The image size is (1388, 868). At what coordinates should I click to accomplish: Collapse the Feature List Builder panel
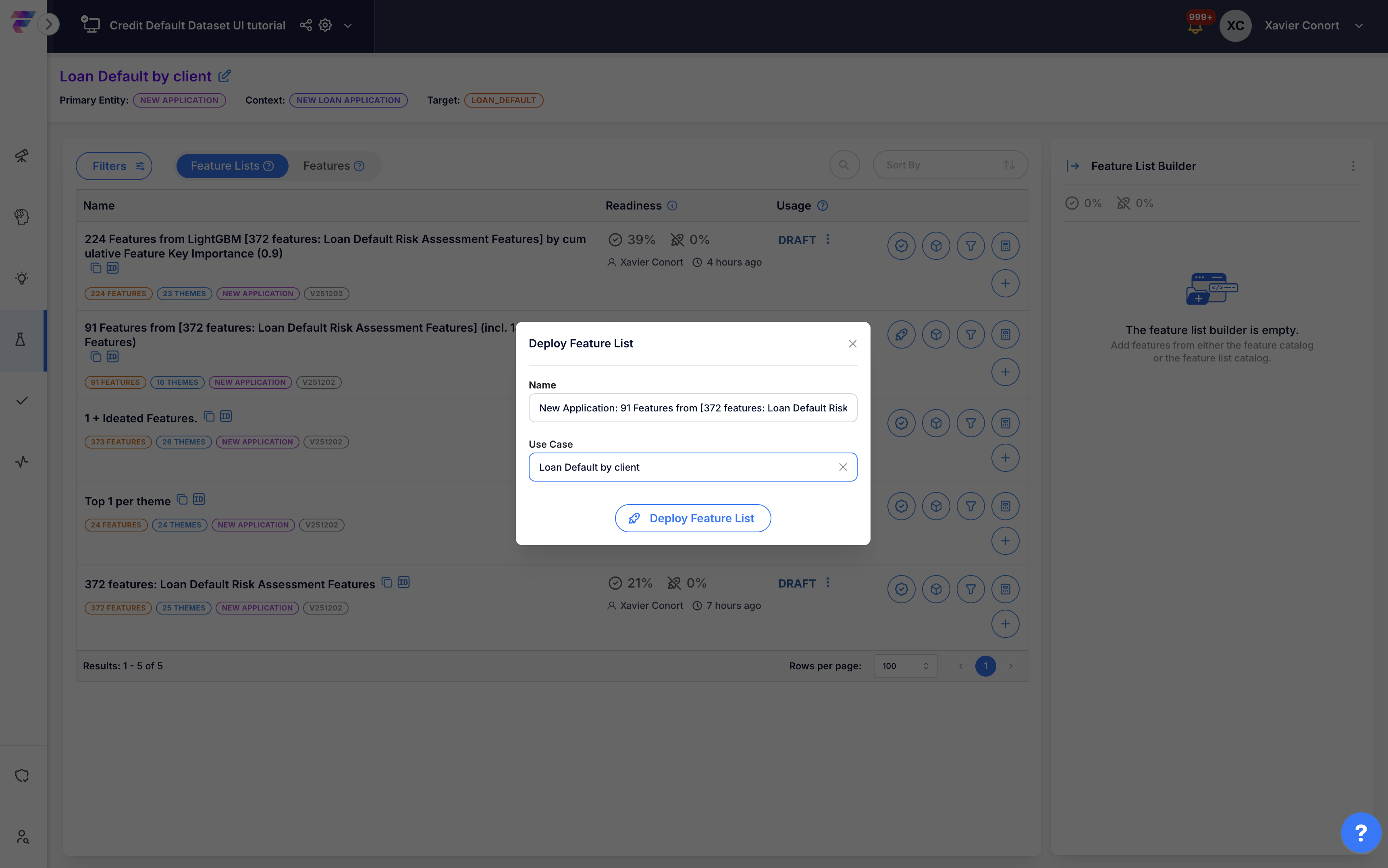(1072, 166)
